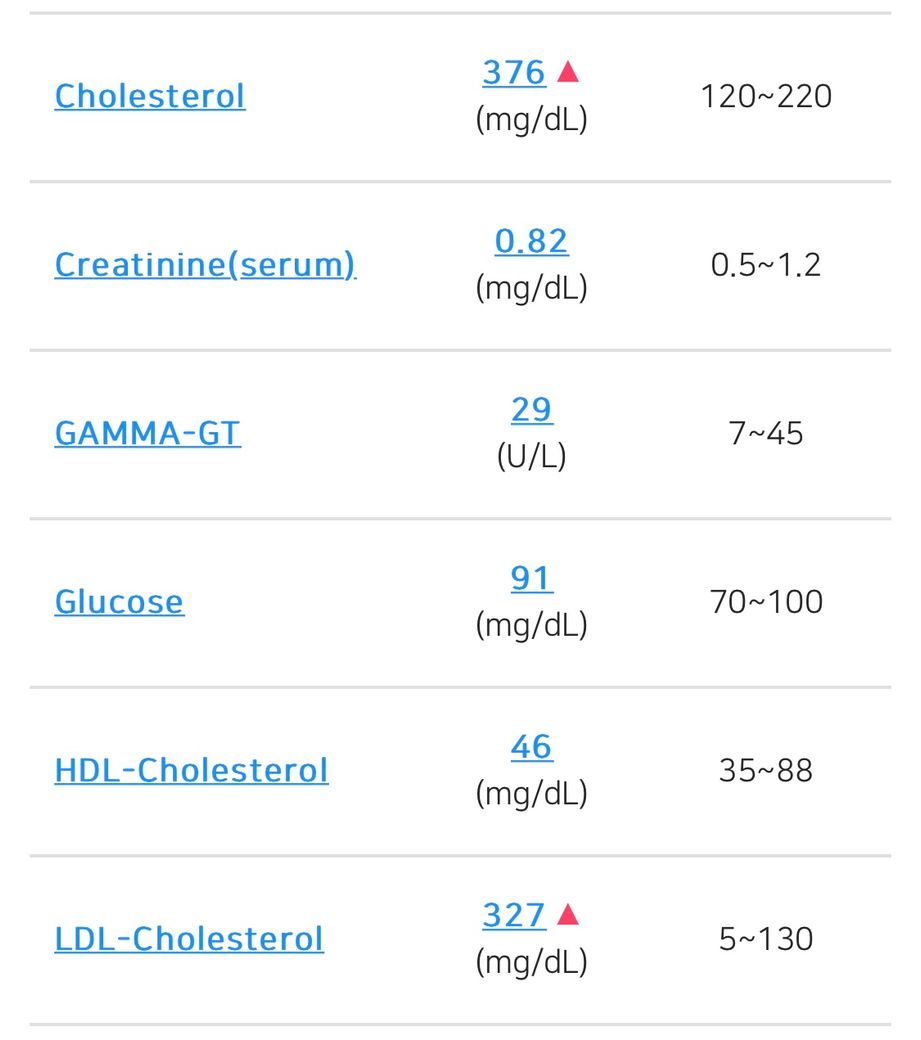Click the LDL-Cholesterol result value 327
This screenshot has height=1040, width=921.
(x=514, y=915)
